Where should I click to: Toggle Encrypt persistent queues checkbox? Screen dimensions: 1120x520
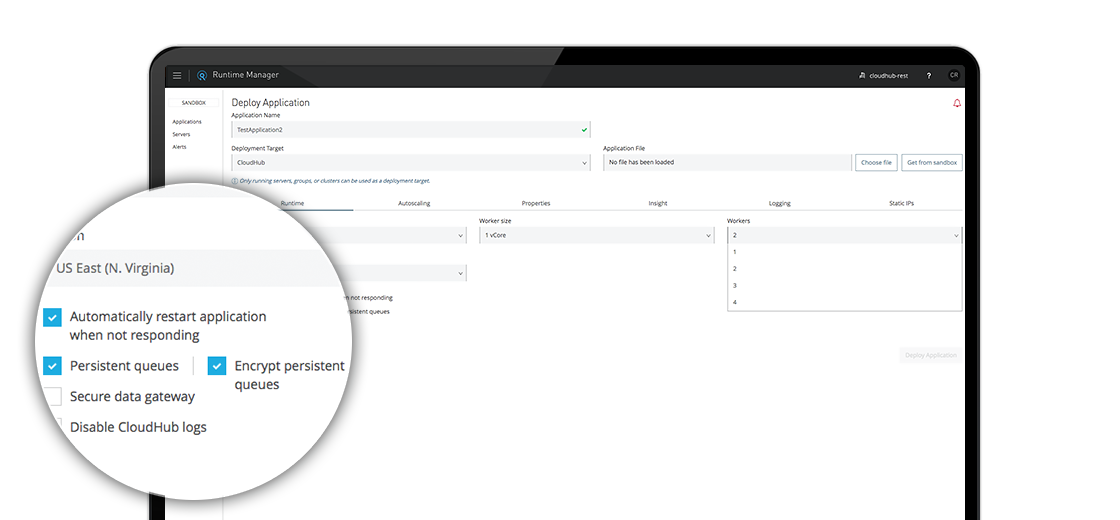tap(217, 366)
